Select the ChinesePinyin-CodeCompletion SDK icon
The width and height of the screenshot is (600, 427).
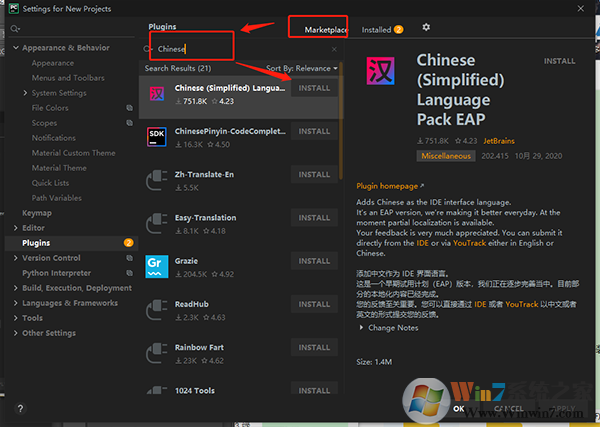[158, 136]
